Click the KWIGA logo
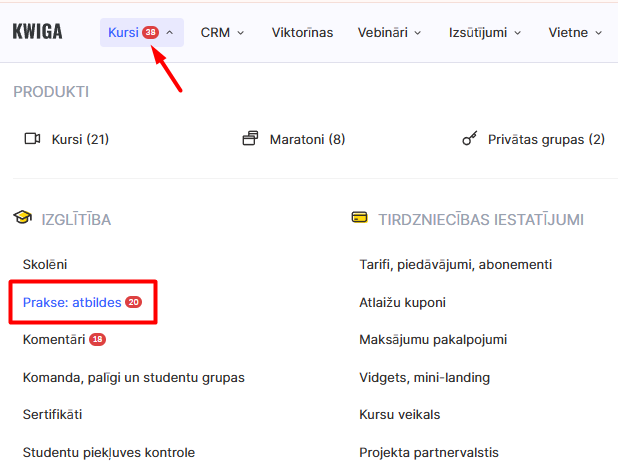The width and height of the screenshot is (618, 471). pyautogui.click(x=37, y=32)
